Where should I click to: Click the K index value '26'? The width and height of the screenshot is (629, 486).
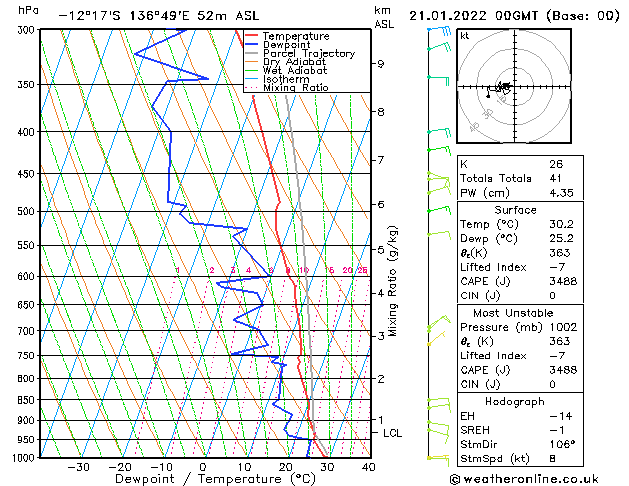tap(556, 164)
